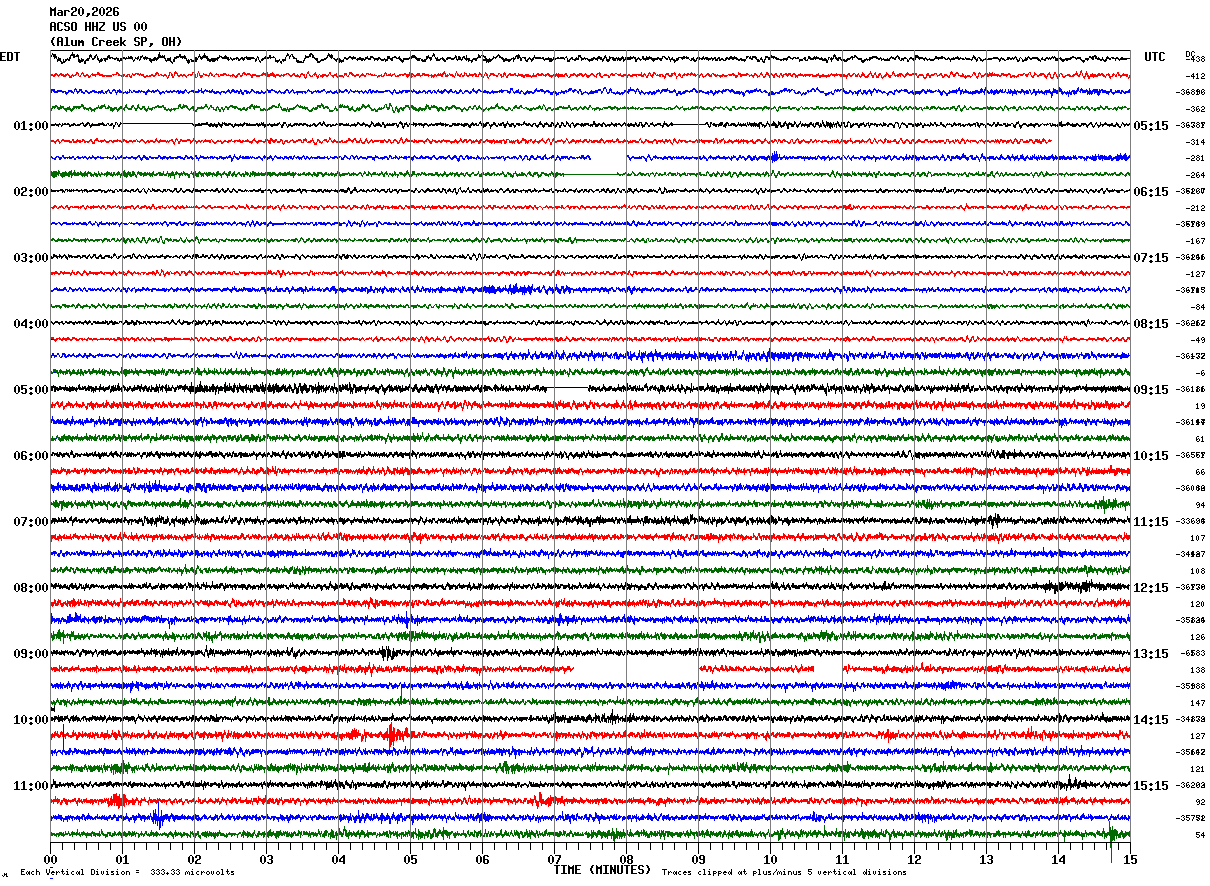Select the EDT time zone header
This screenshot has width=1210, height=886.
(10, 57)
